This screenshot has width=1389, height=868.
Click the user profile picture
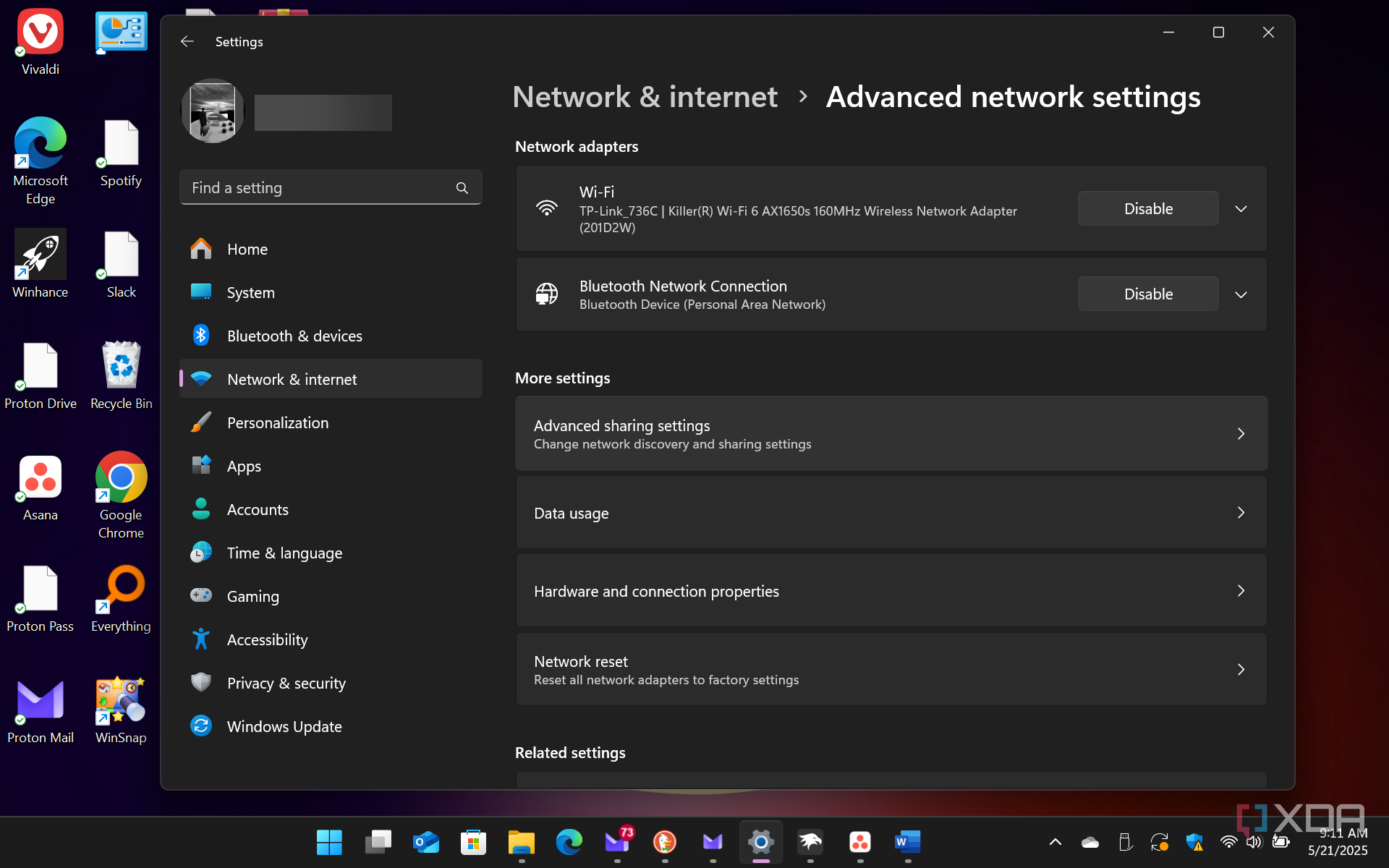click(213, 111)
